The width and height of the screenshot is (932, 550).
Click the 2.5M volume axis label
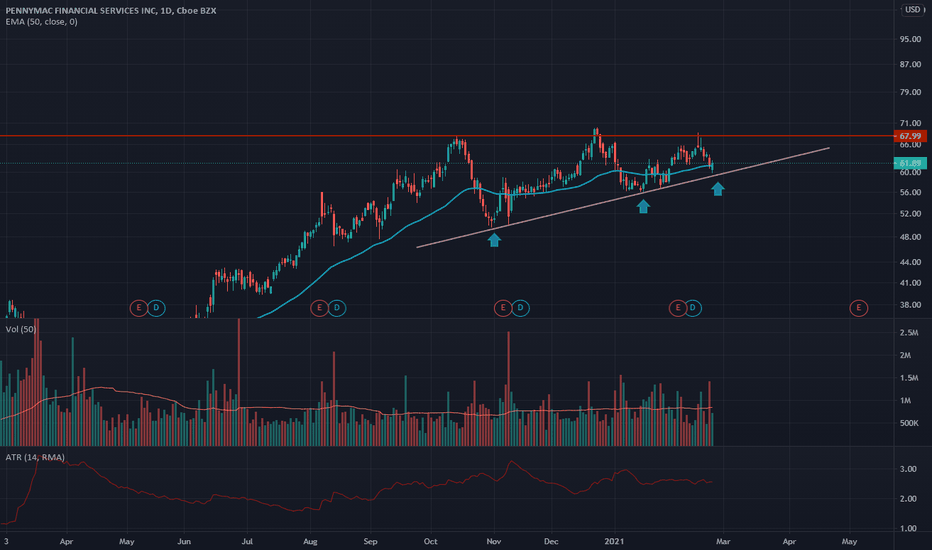click(x=909, y=332)
